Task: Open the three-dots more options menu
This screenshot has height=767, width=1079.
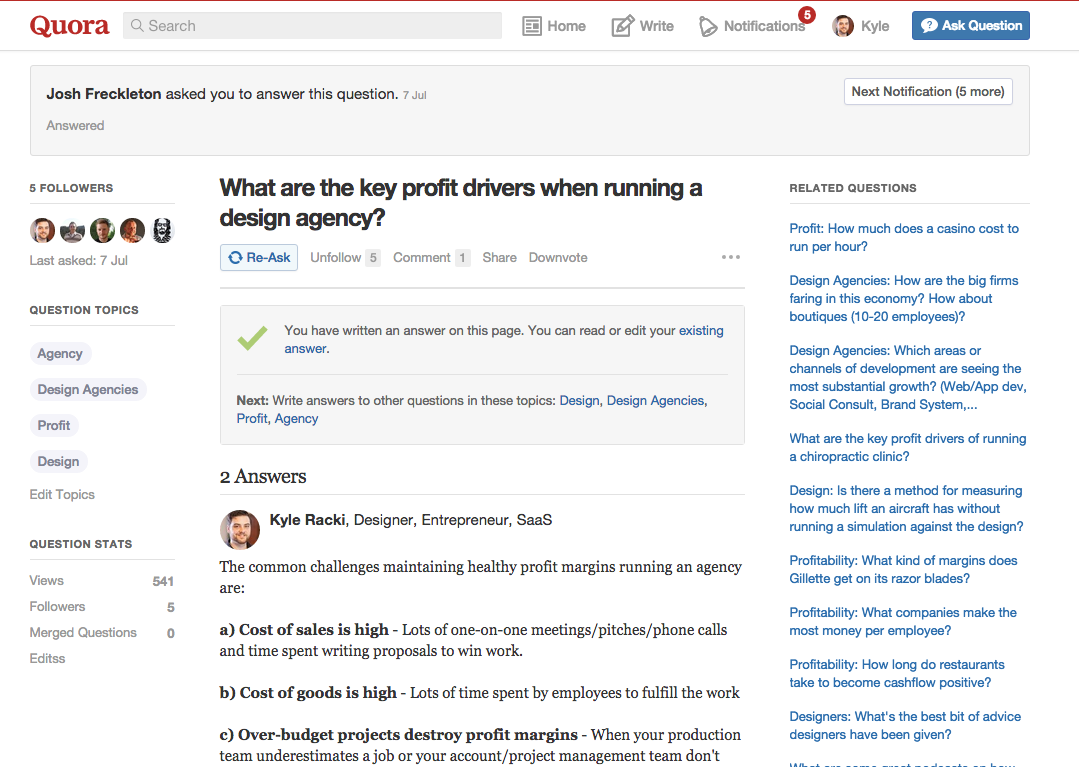Action: pyautogui.click(x=731, y=257)
